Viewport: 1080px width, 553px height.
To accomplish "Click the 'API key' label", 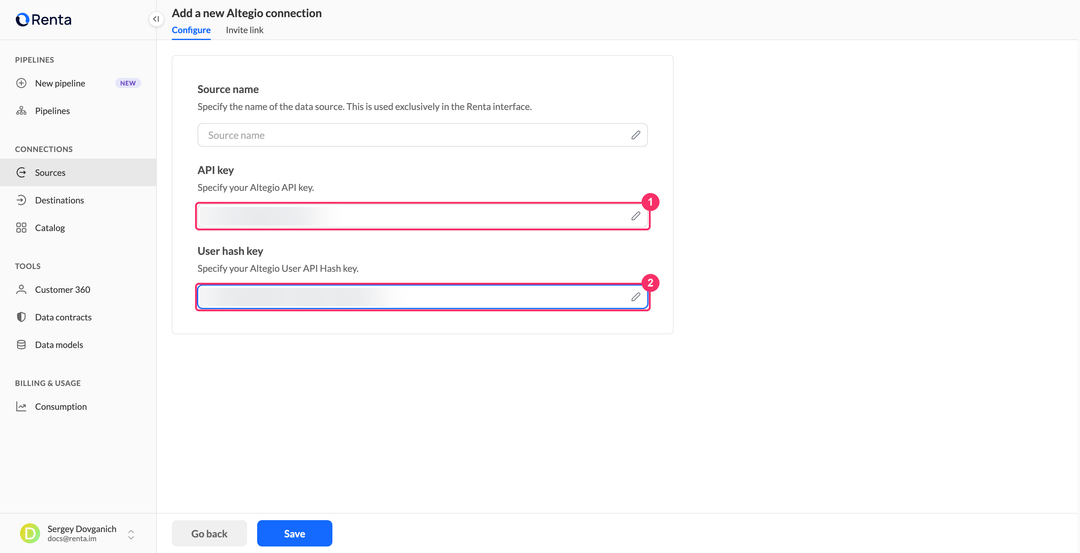I will tap(216, 170).
